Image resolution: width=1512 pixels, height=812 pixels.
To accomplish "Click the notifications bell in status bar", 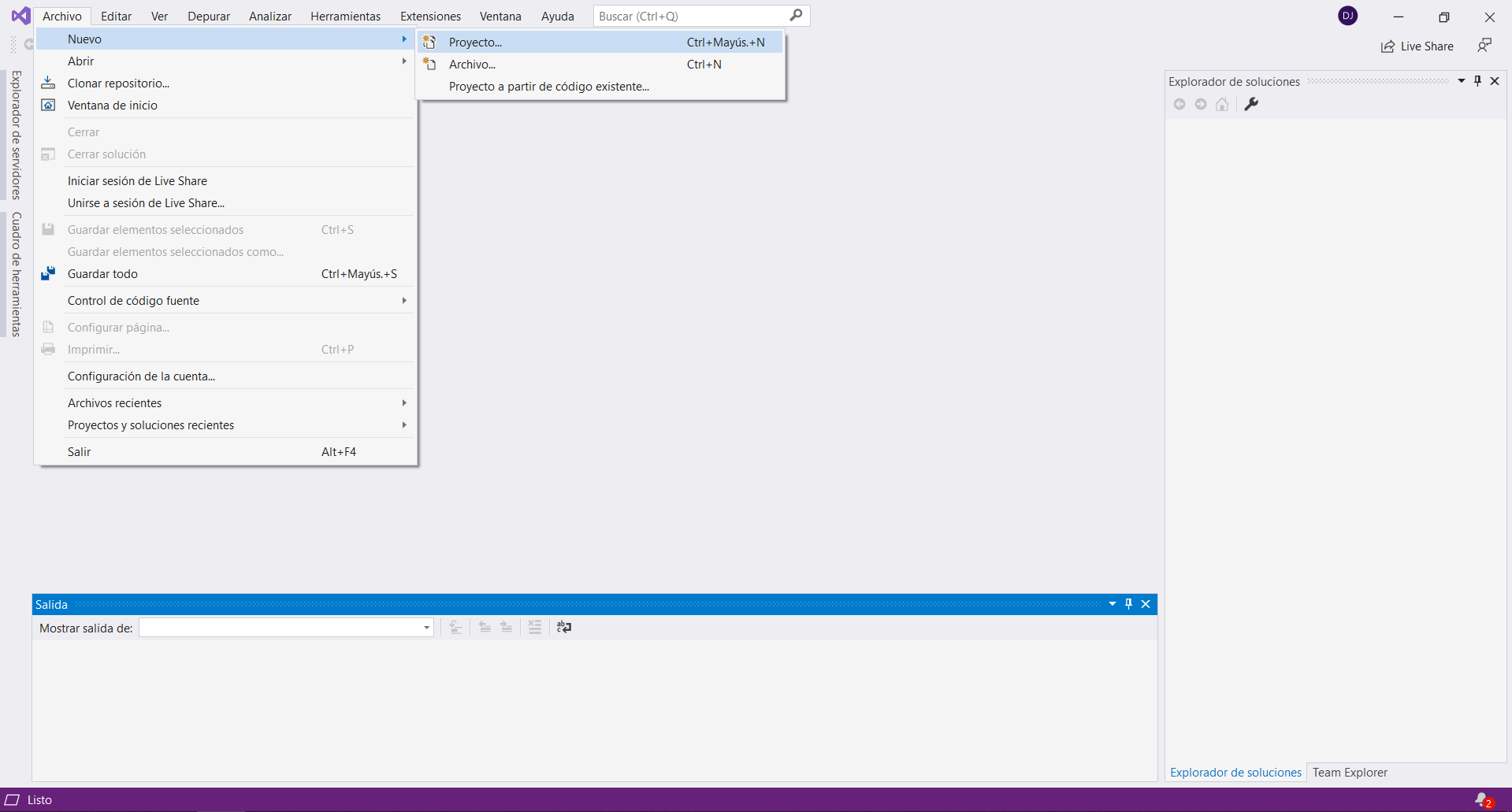I will tap(1483, 799).
